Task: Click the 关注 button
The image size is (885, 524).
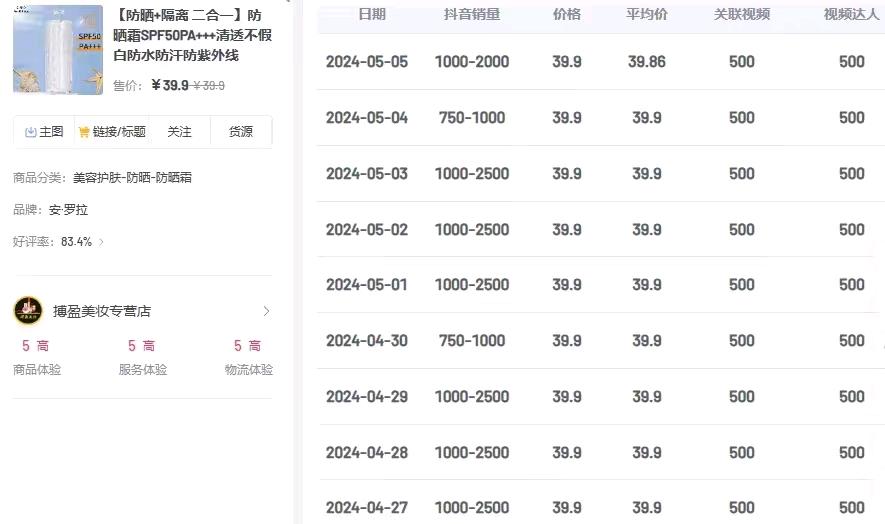Action: pos(179,132)
